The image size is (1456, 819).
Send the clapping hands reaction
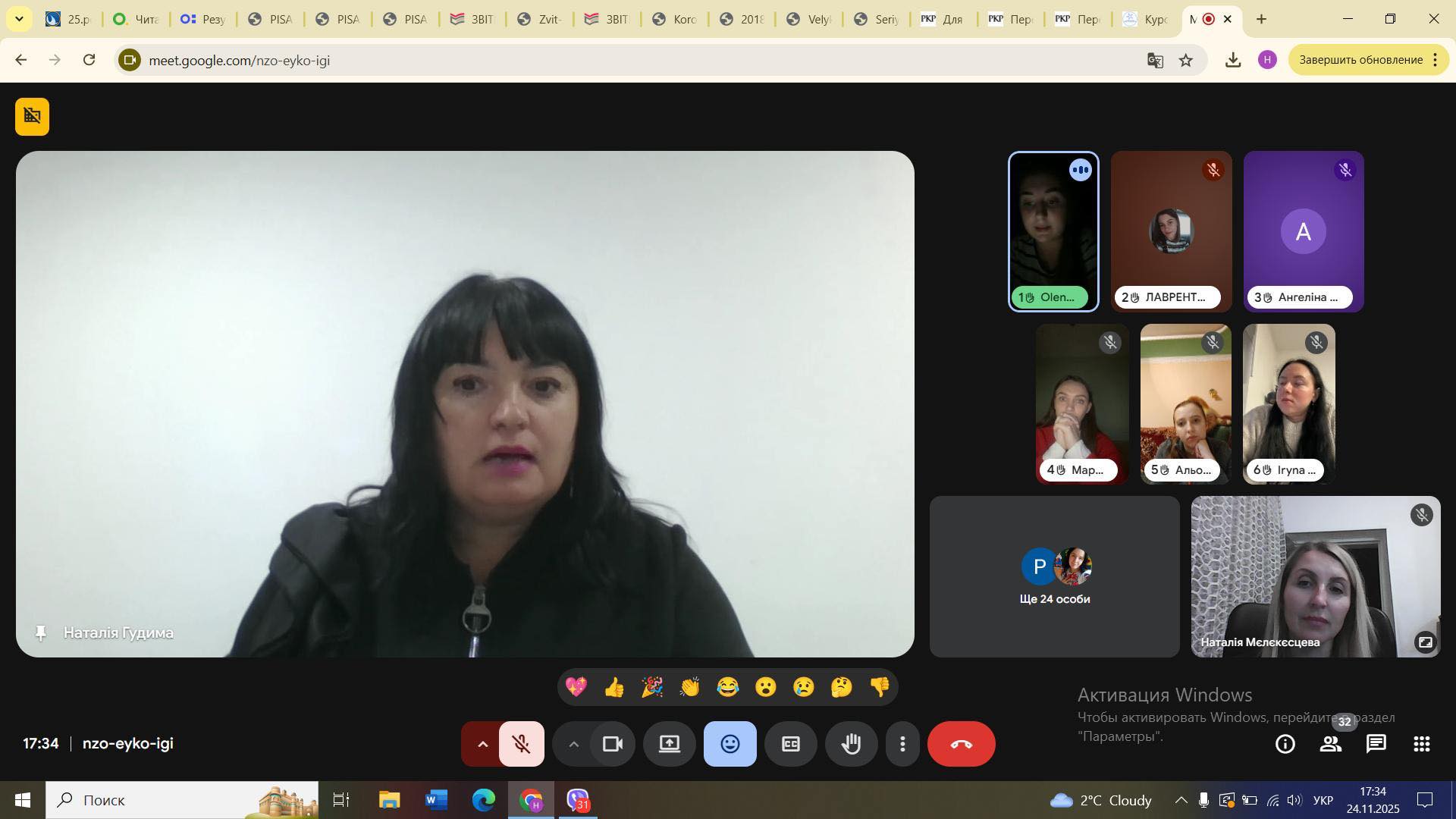pos(690,687)
